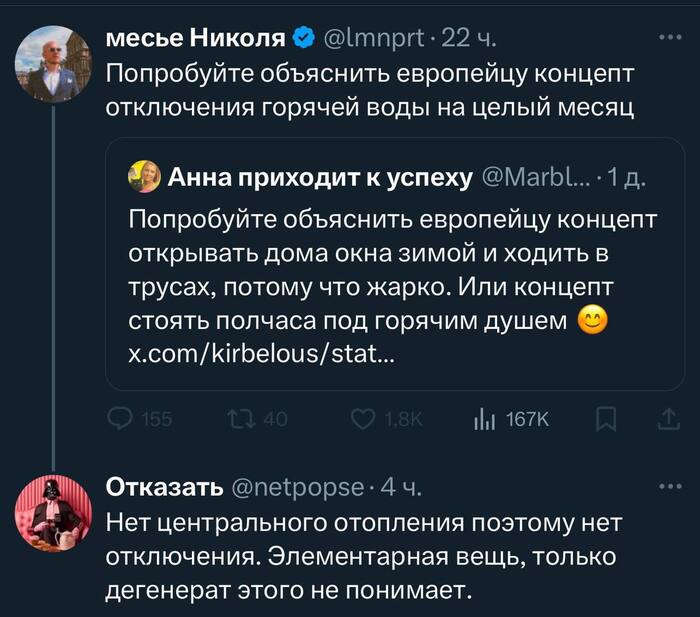The height and width of the screenshot is (617, 700).
Task: Open more options for Отказать's reply
Action: point(668,487)
